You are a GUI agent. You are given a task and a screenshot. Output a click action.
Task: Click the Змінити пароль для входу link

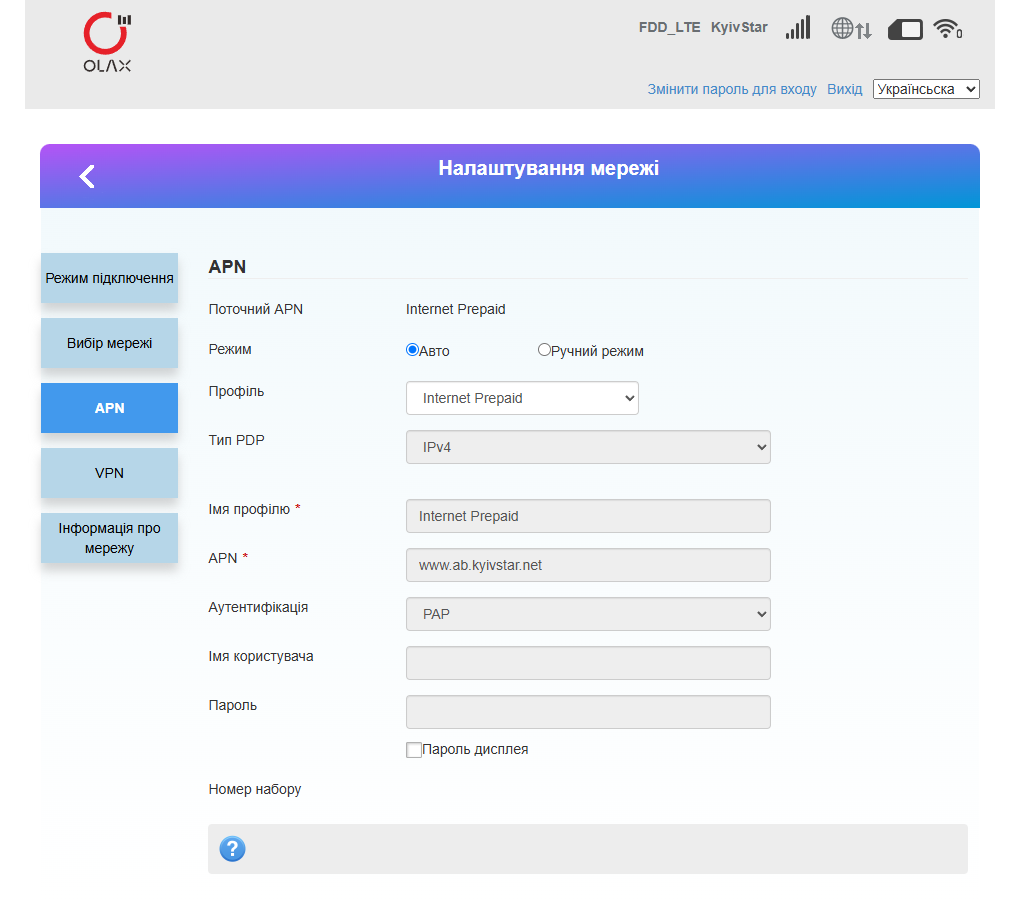[732, 89]
